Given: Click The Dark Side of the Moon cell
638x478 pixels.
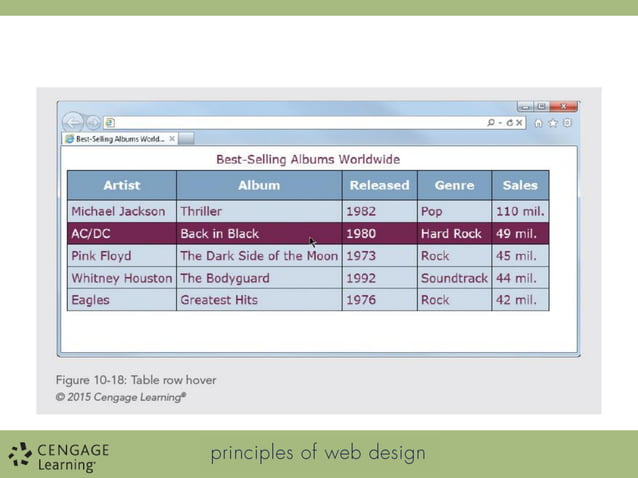Looking at the screenshot, I should click(x=259, y=256).
